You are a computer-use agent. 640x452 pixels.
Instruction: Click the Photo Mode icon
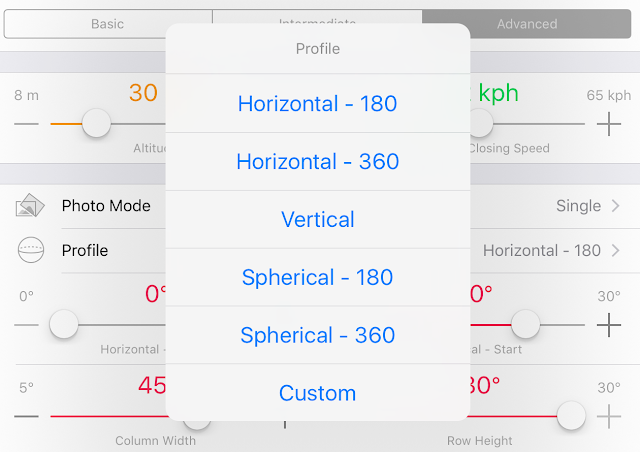30,207
